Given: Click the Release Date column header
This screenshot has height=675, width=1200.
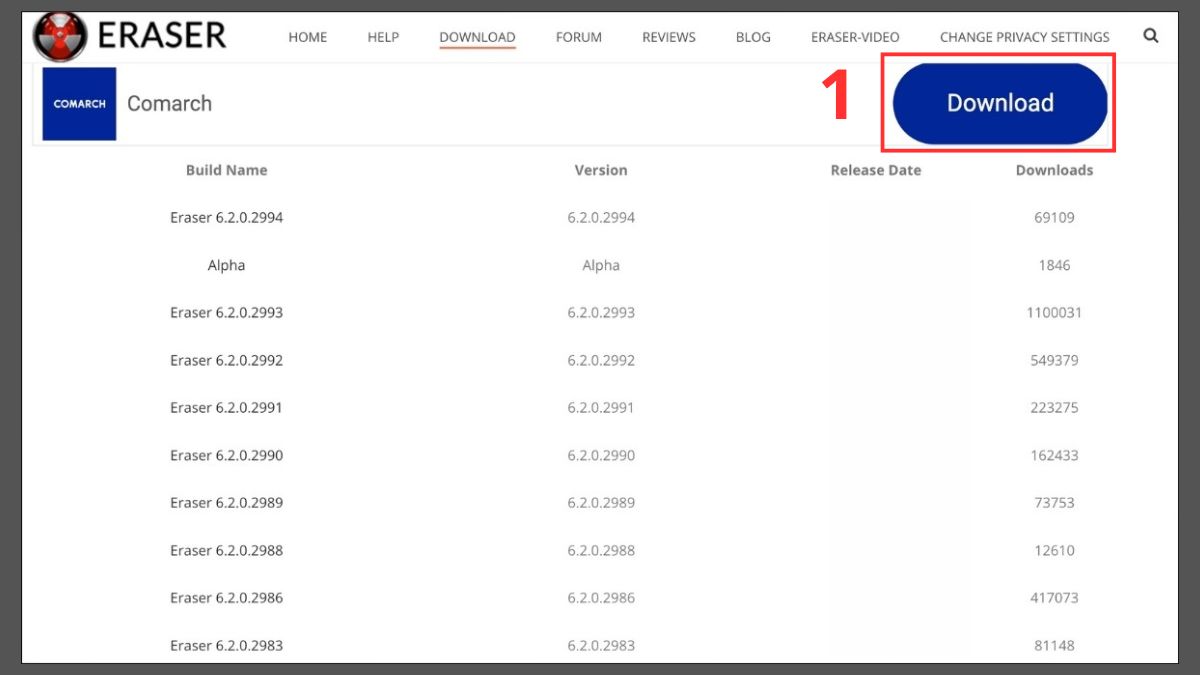Looking at the screenshot, I should (x=876, y=170).
